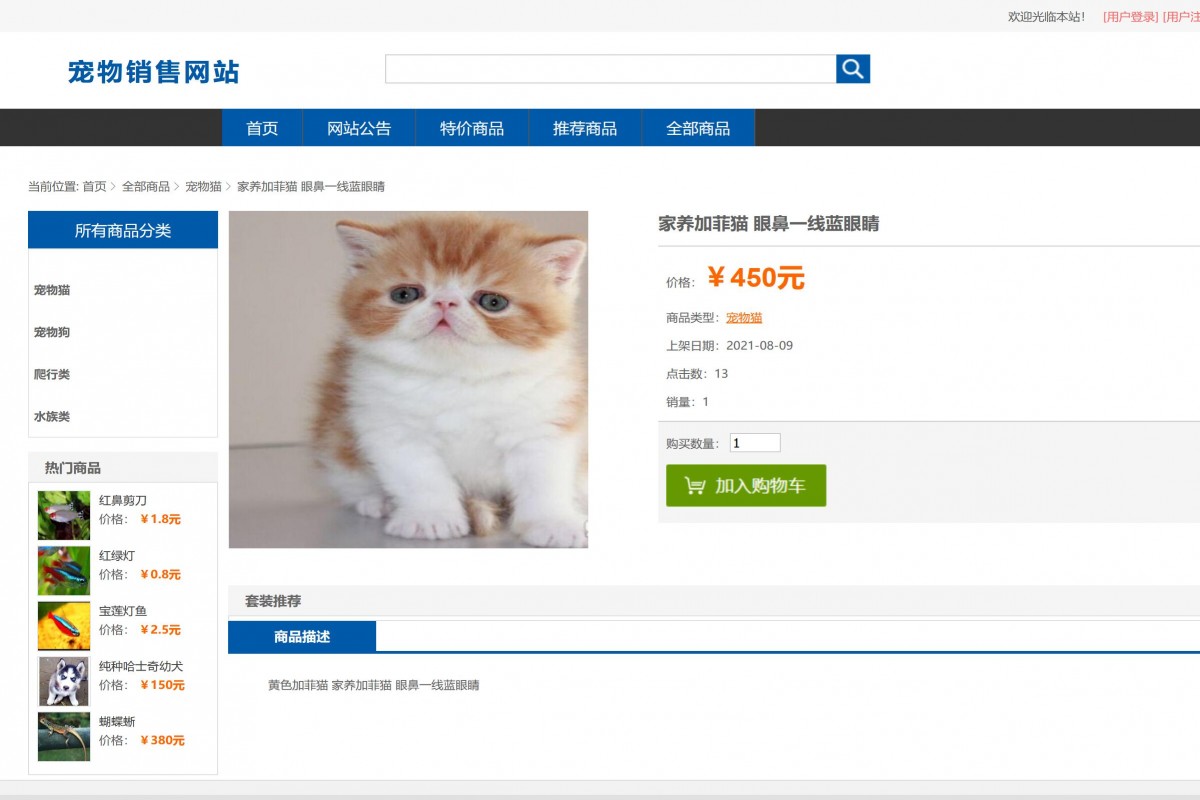Switch to the 特价商品 menu item

pyautogui.click(x=470, y=127)
